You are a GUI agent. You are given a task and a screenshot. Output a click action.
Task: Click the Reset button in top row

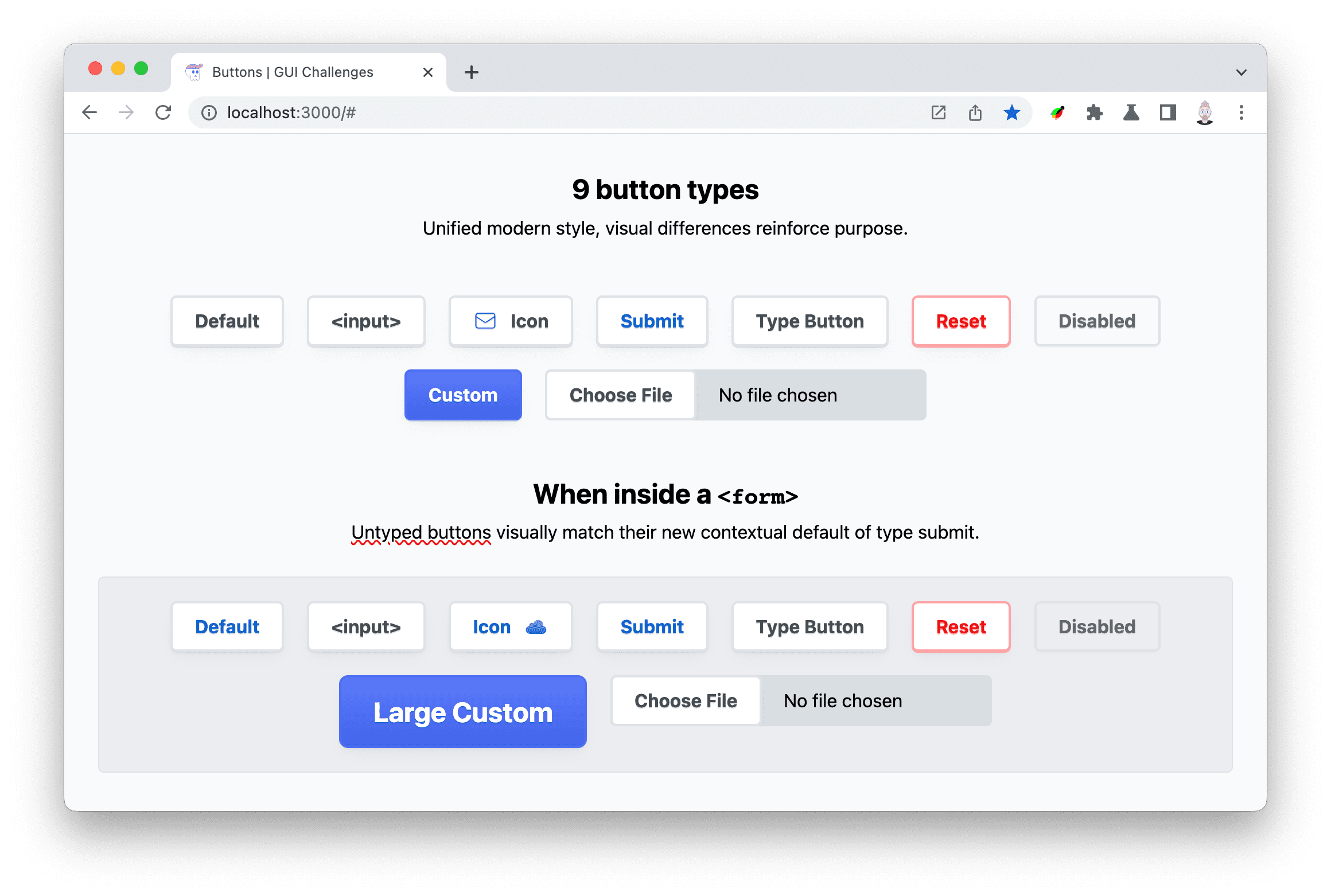pyautogui.click(x=960, y=320)
